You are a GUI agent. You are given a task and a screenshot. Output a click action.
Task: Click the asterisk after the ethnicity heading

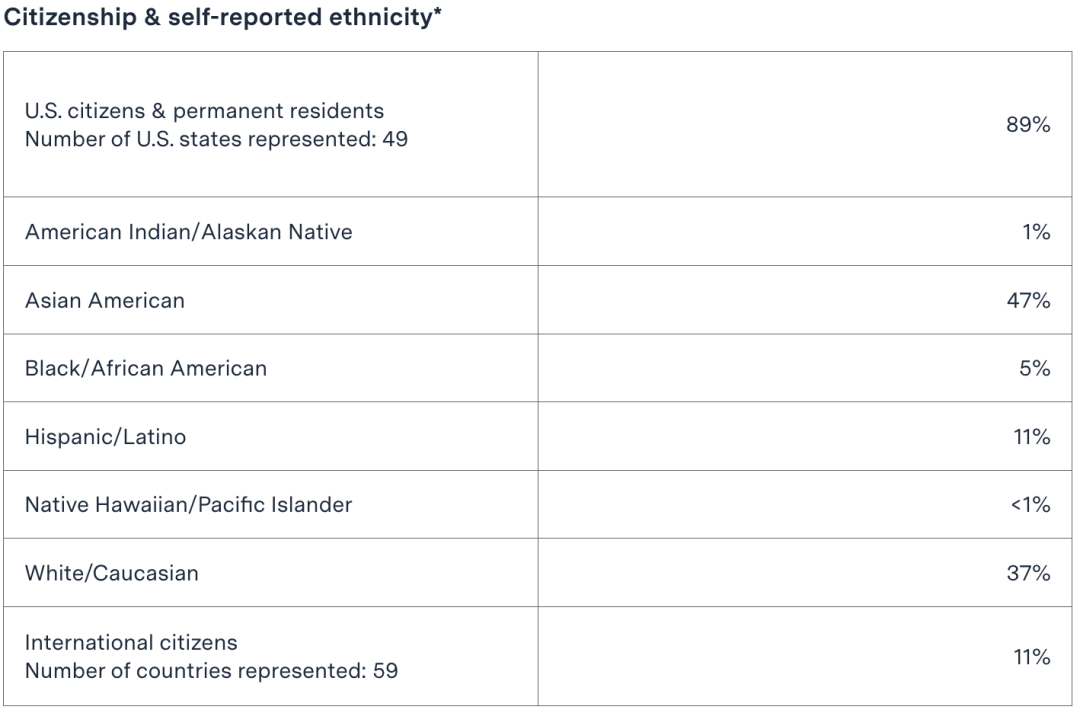(439, 13)
